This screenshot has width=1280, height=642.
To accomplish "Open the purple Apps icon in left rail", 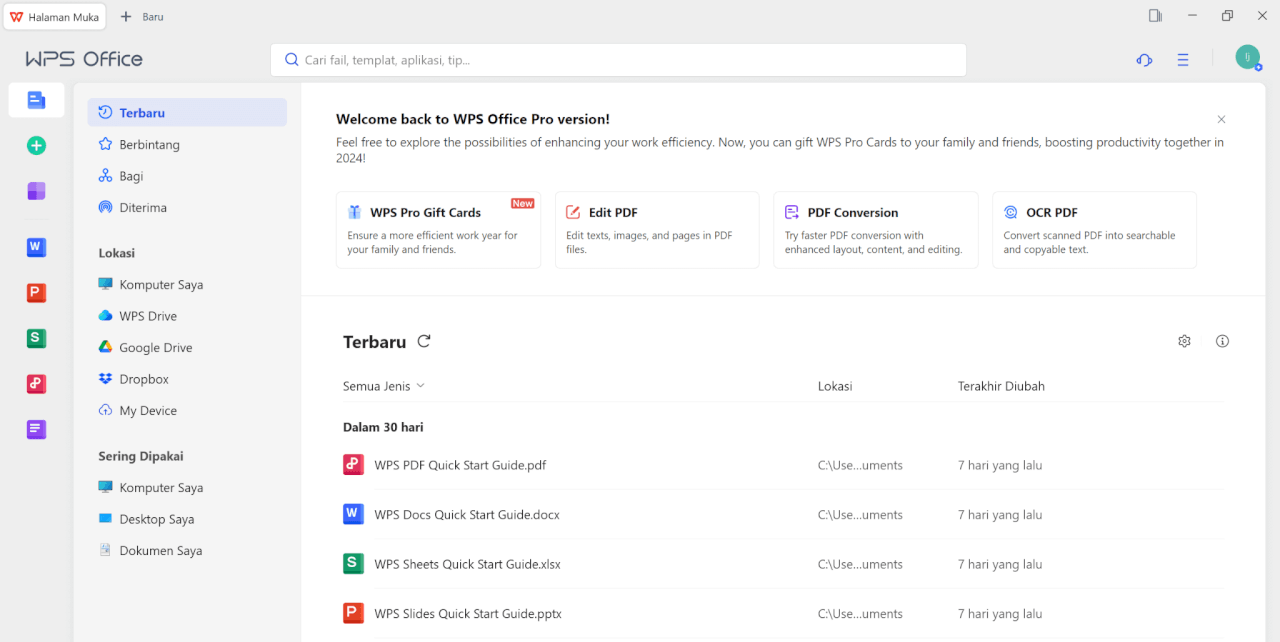I will 36,191.
